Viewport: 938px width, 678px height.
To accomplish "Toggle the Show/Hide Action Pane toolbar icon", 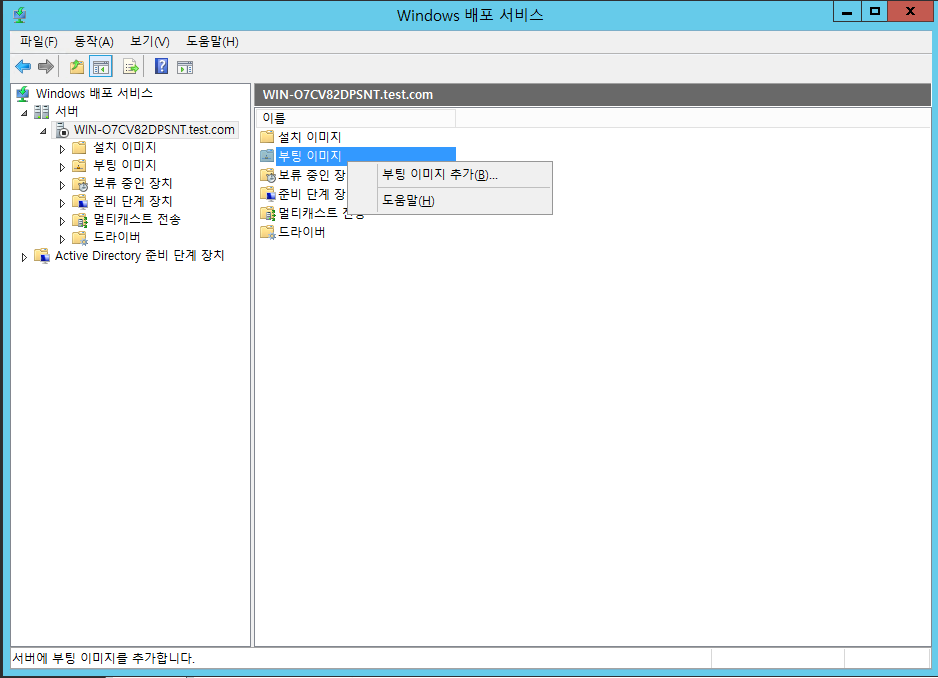I will [184, 67].
